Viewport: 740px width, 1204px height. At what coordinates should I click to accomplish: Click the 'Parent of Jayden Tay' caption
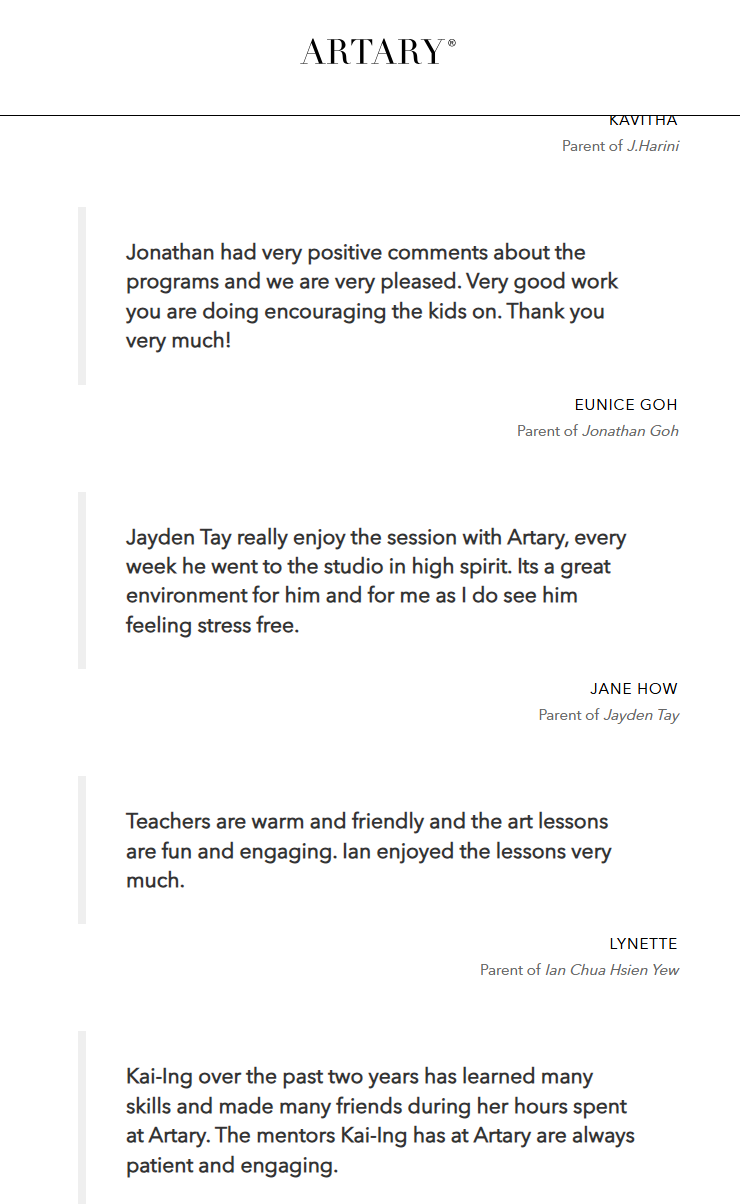[608, 715]
